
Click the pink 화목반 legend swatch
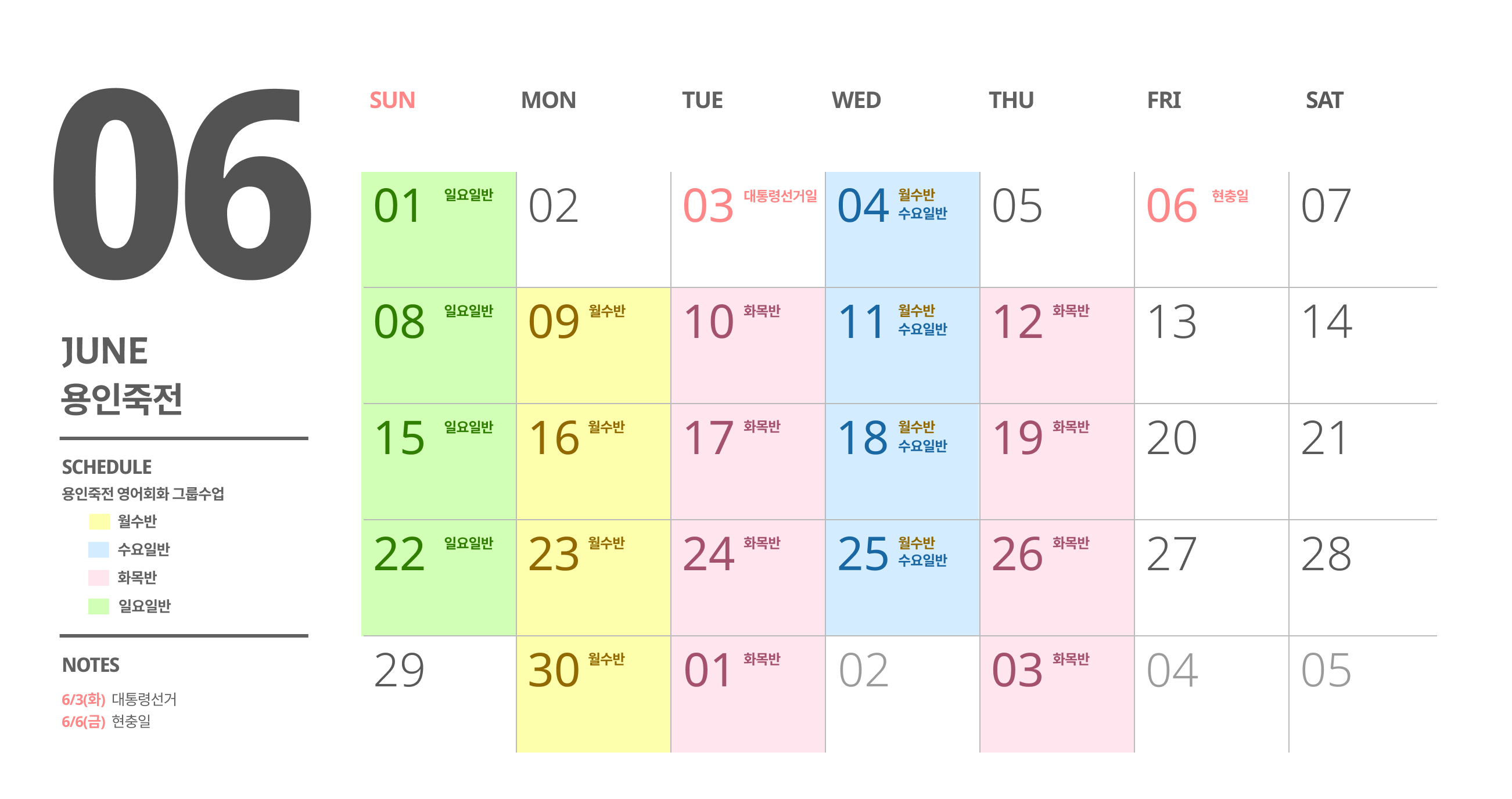99,577
